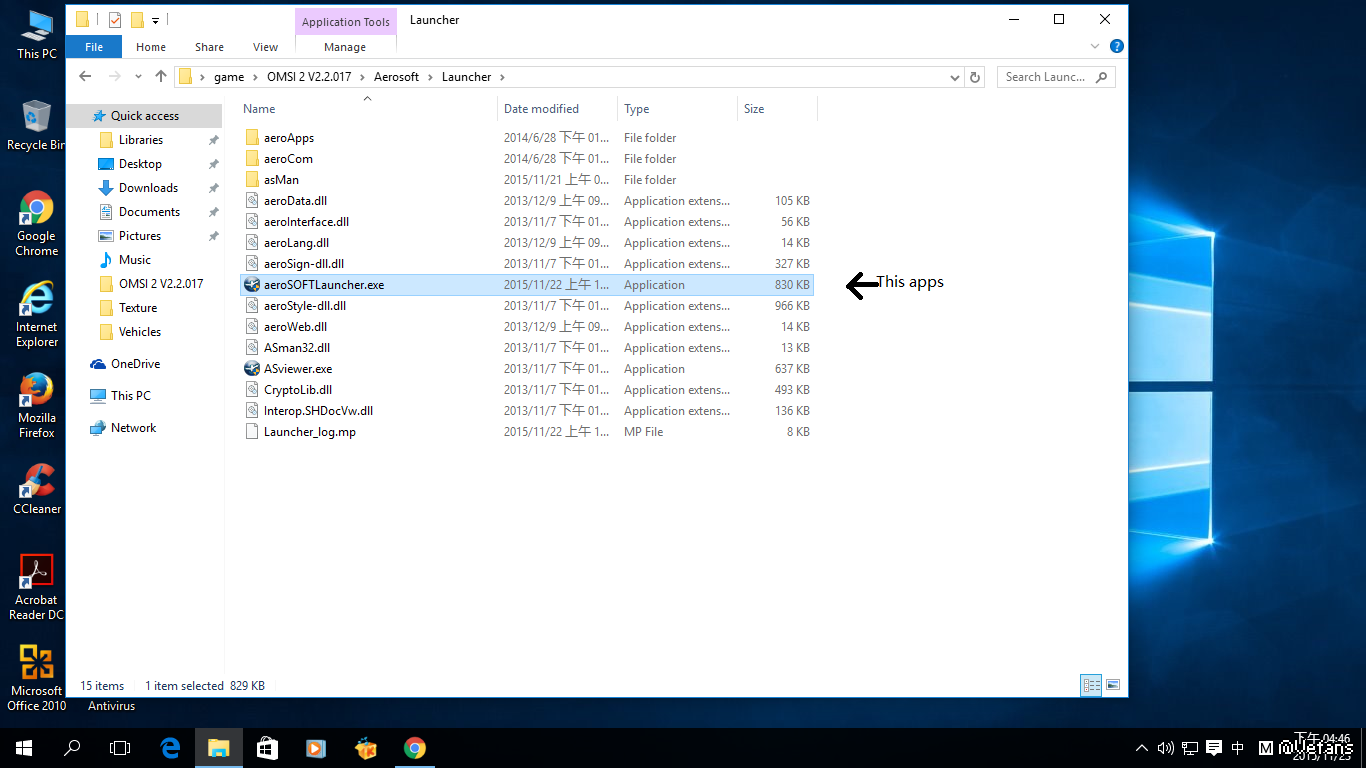Open Network in the navigation pane

(133, 428)
